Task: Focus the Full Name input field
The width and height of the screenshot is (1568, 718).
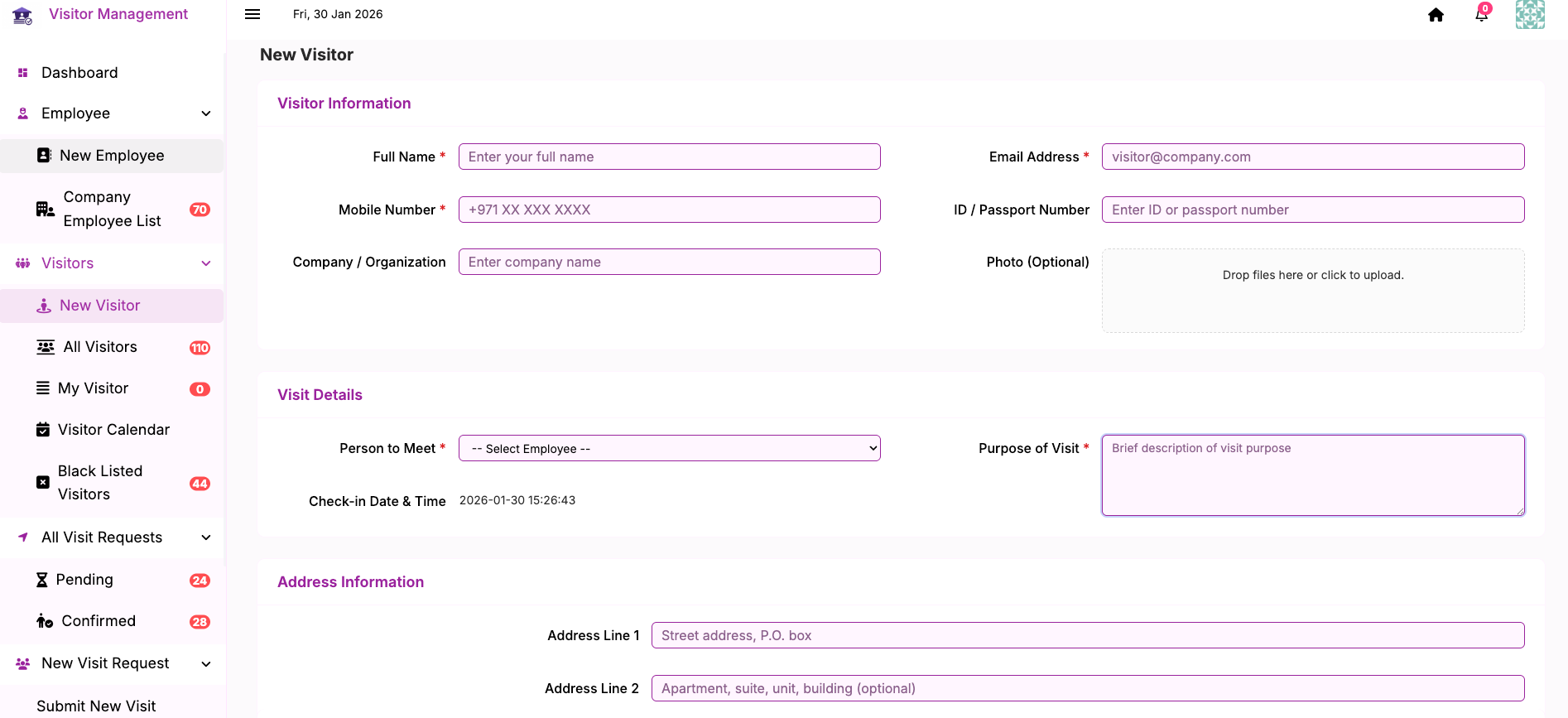Action: click(669, 157)
